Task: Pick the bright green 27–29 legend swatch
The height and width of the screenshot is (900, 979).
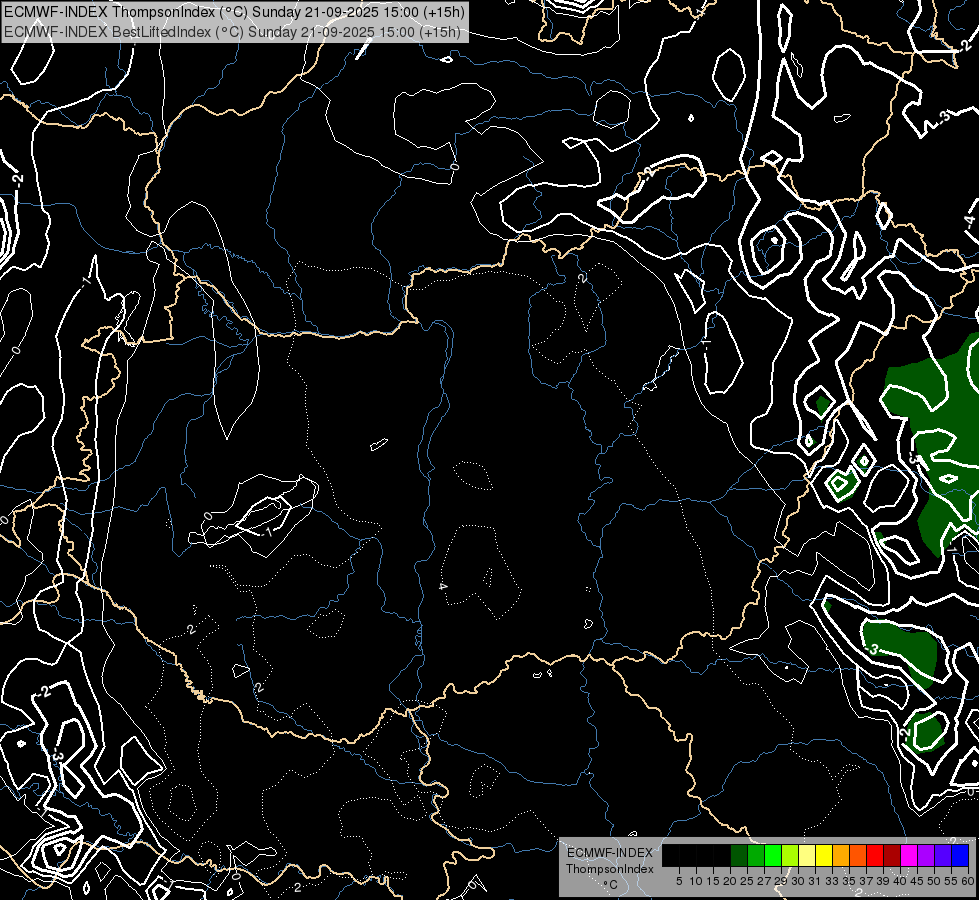Action: pyautogui.click(x=773, y=855)
